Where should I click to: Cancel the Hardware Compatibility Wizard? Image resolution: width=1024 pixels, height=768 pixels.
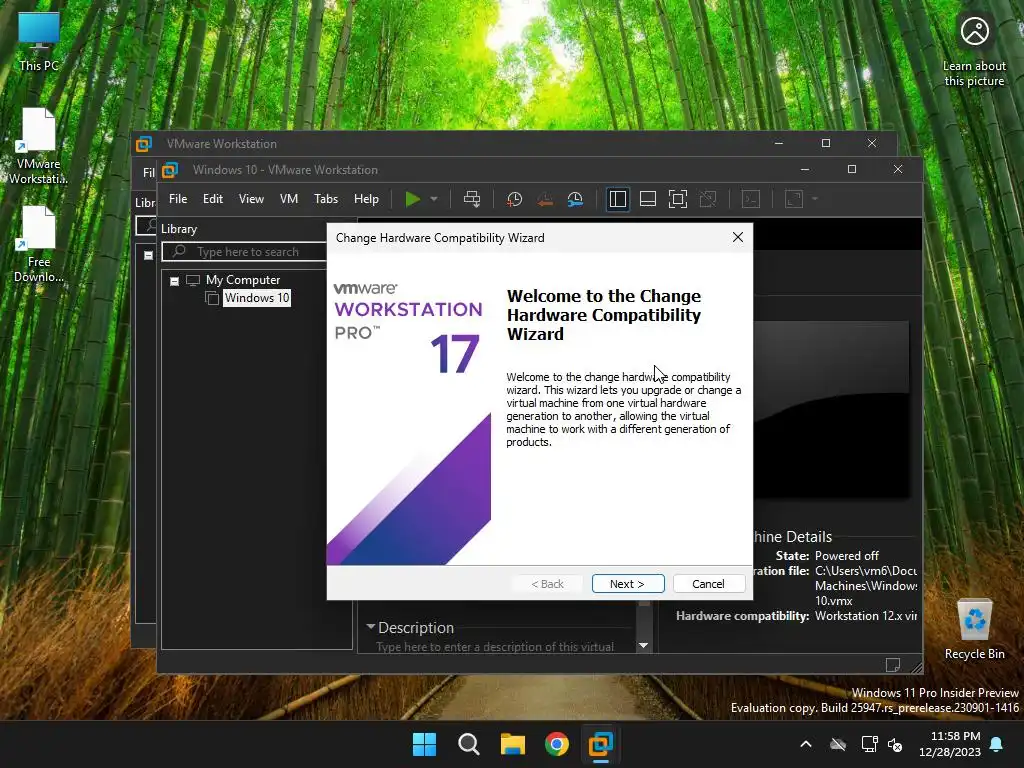point(709,584)
